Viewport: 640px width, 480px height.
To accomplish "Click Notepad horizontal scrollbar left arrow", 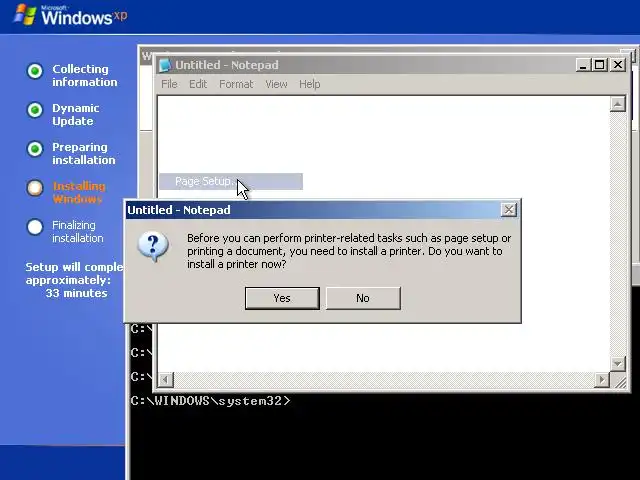I will (165, 380).
